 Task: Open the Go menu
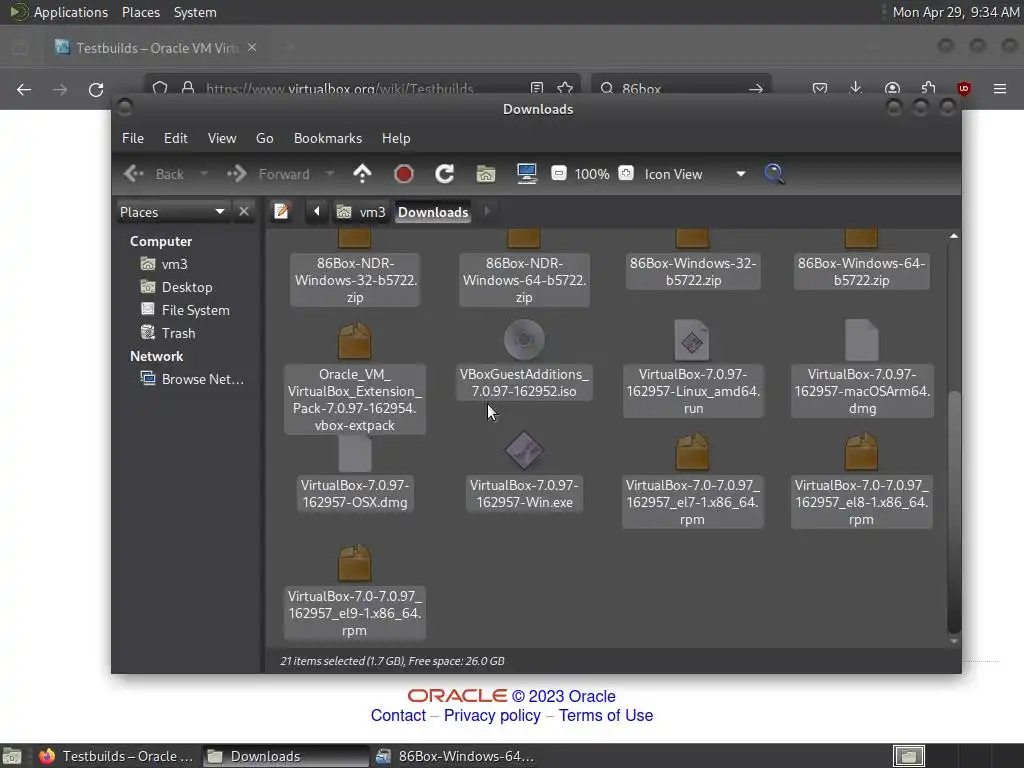pos(264,138)
